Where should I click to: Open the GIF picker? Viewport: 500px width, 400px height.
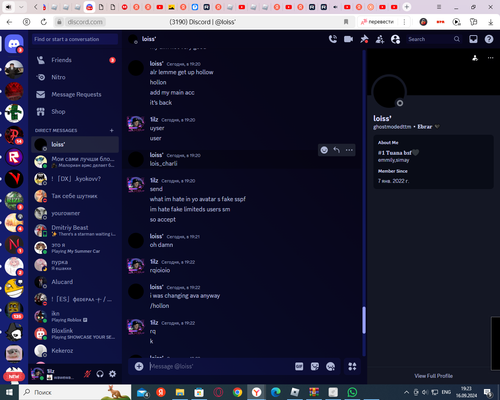(299, 367)
